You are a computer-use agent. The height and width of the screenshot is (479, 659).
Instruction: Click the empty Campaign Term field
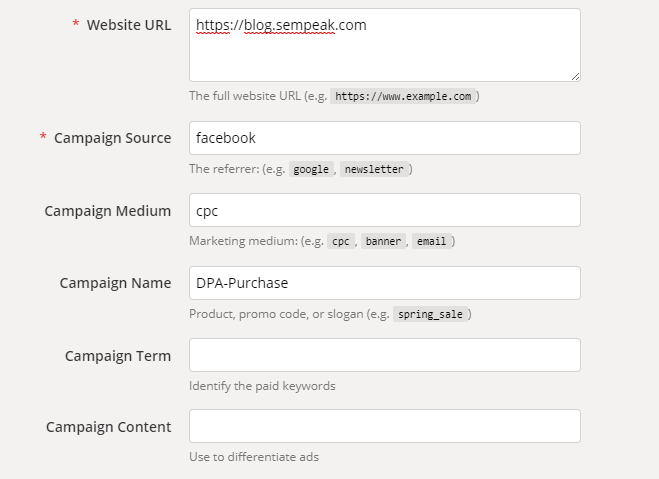click(384, 355)
